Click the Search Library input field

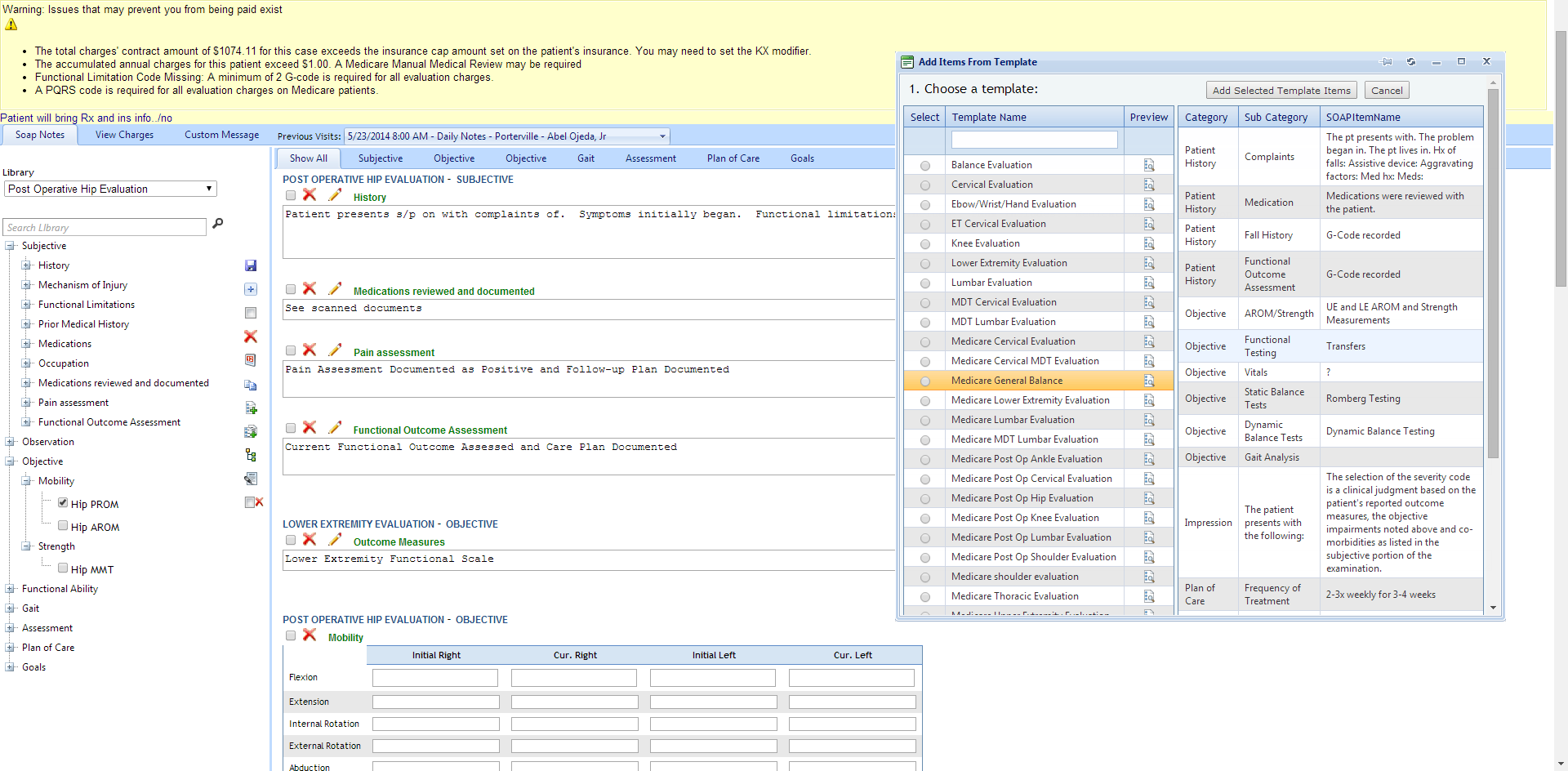pyautogui.click(x=105, y=227)
